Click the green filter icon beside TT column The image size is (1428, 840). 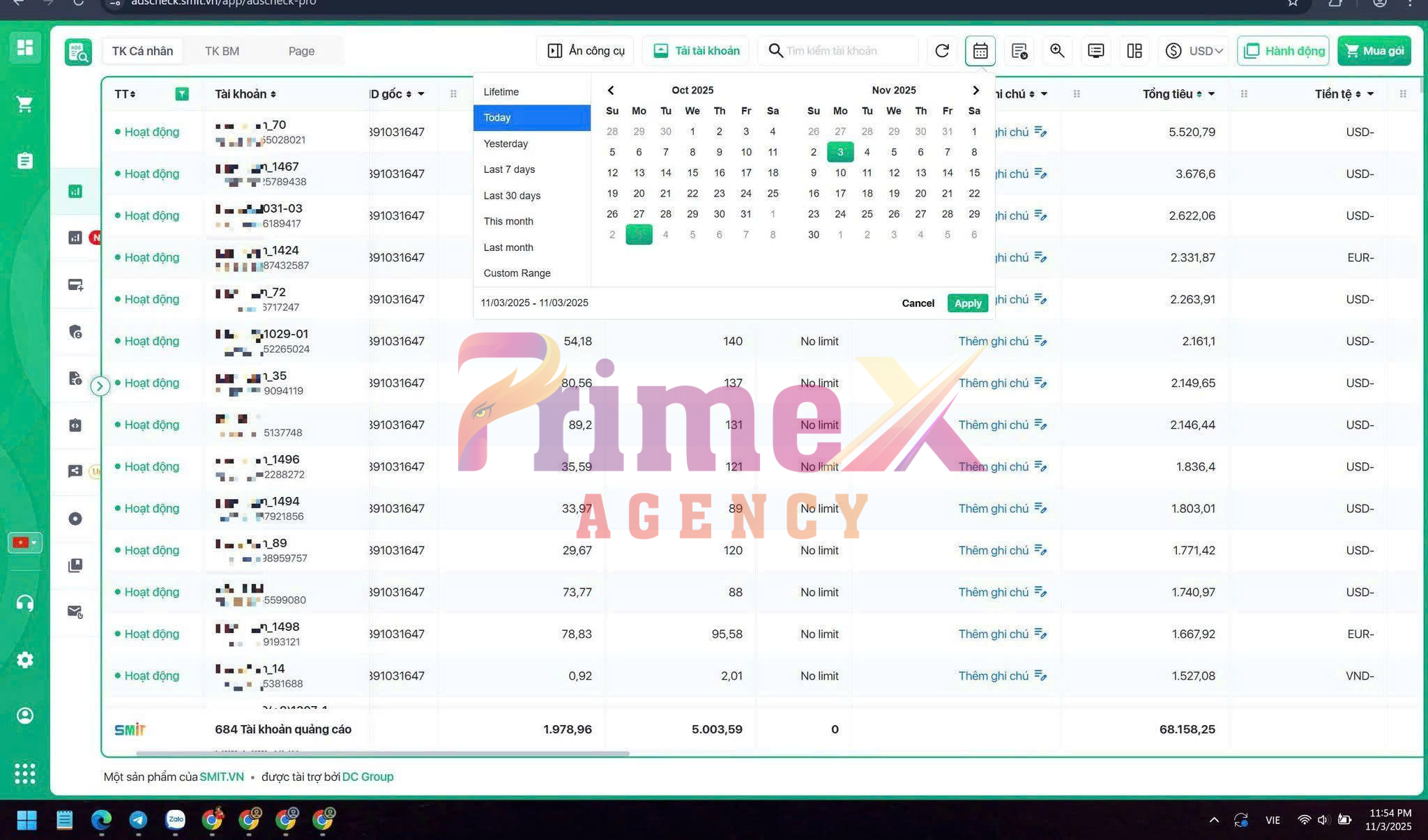[x=182, y=94]
